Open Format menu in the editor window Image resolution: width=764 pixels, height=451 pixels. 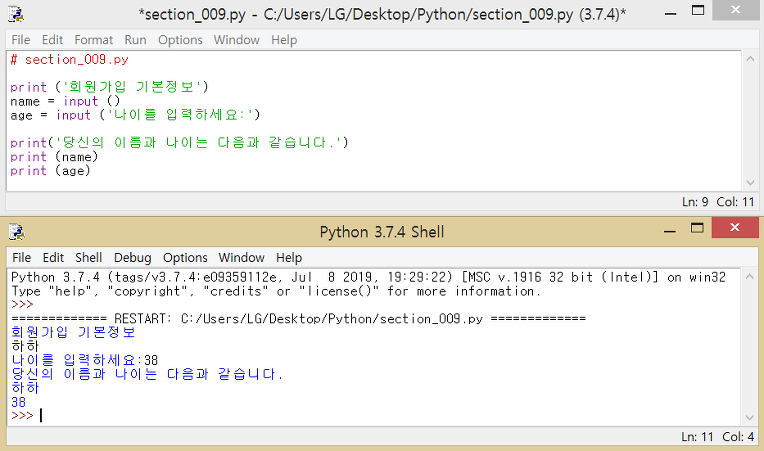pyautogui.click(x=94, y=40)
